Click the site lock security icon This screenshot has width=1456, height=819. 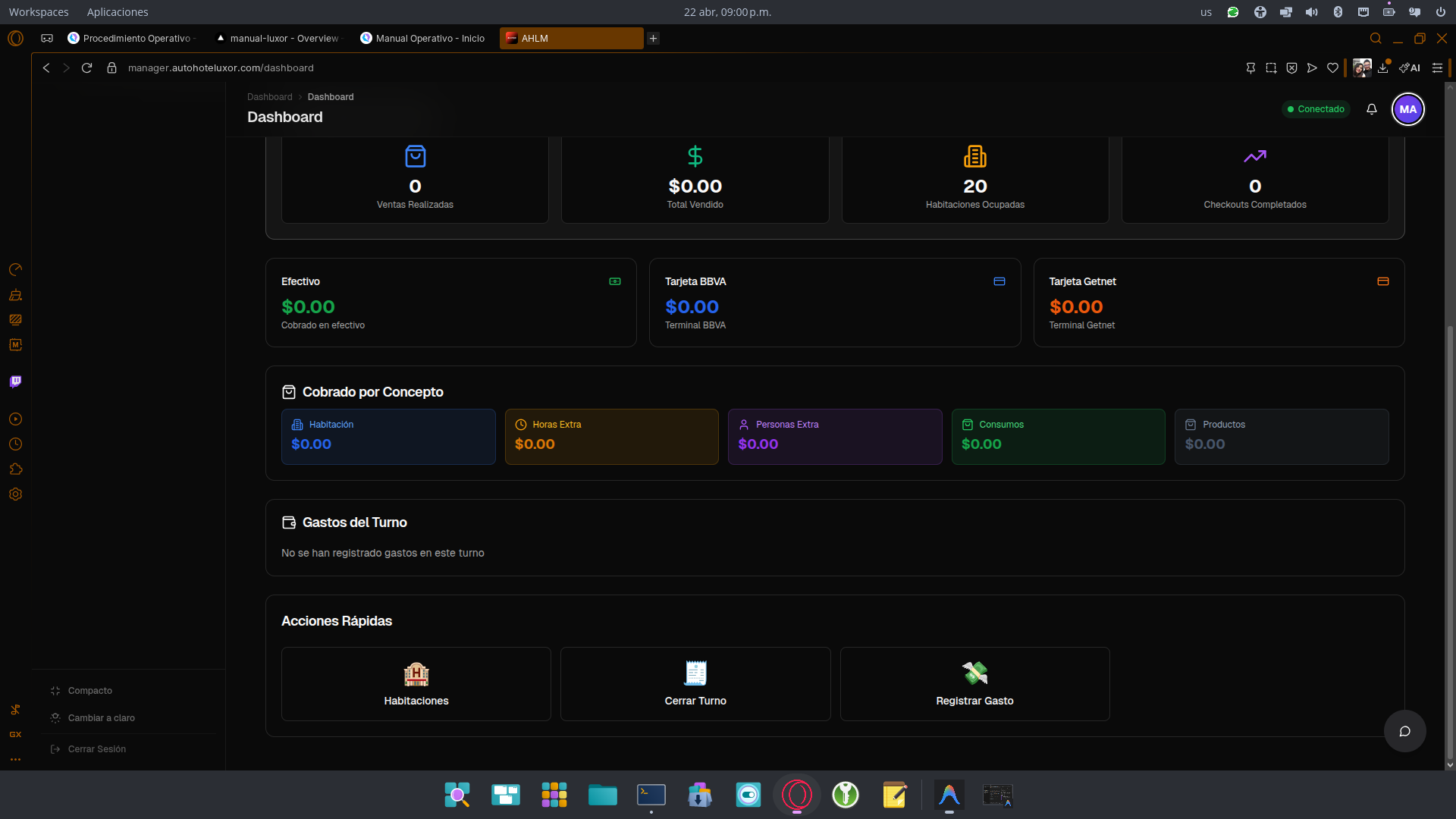[112, 68]
